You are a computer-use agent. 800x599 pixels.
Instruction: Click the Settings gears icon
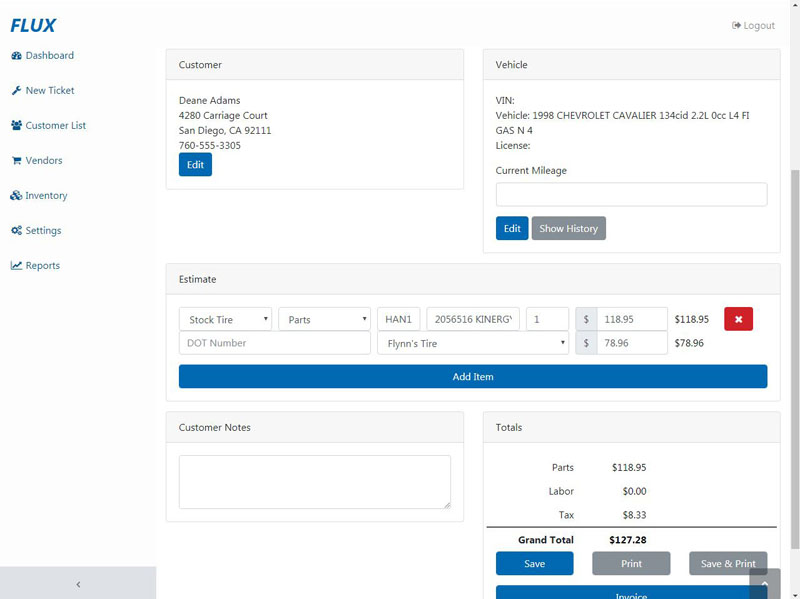coord(17,231)
